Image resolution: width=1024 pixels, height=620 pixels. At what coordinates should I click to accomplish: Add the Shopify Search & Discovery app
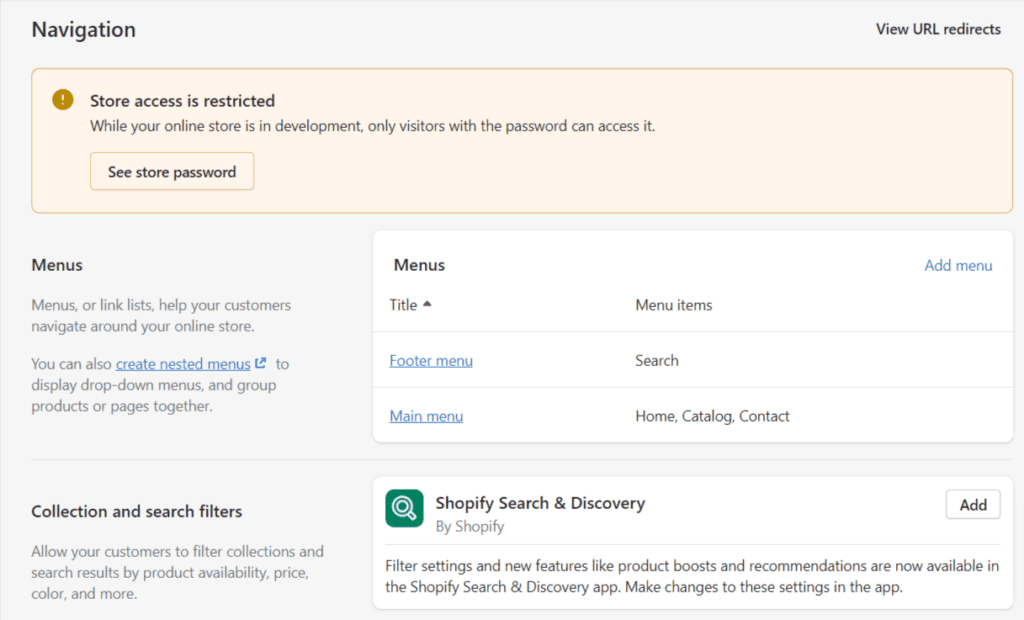pyautogui.click(x=972, y=504)
